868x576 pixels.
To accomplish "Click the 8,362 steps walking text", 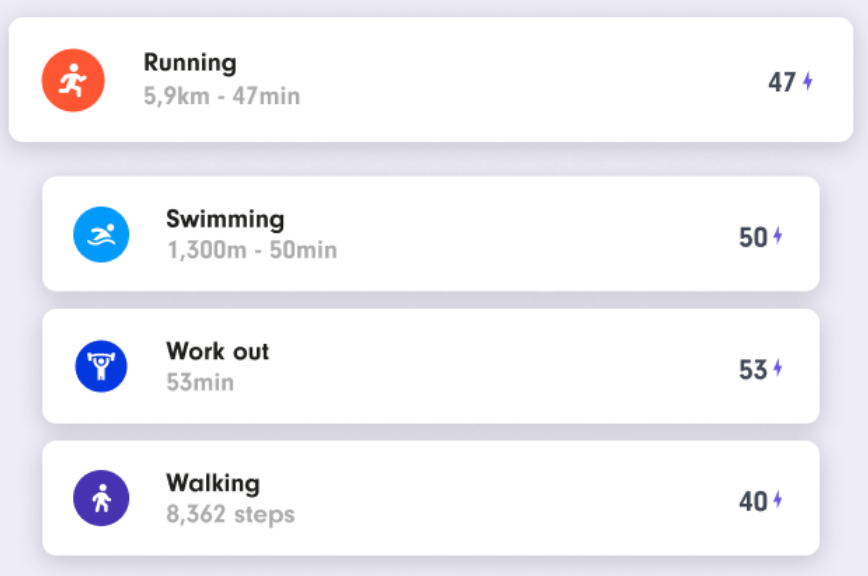I will point(230,515).
